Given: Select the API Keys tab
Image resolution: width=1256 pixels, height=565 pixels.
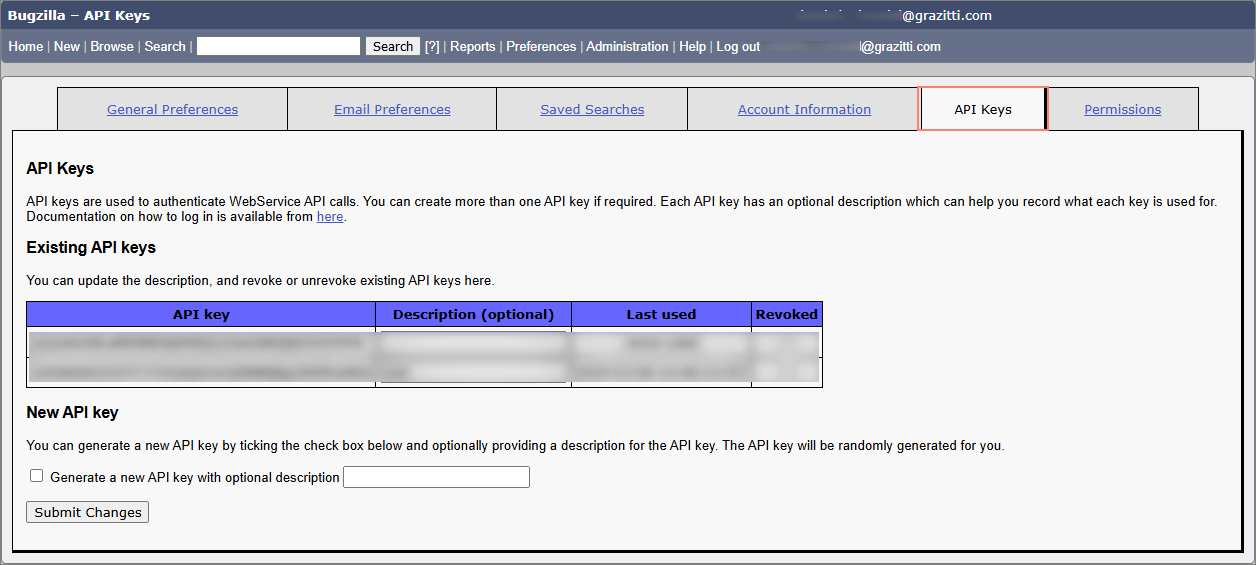Looking at the screenshot, I should tap(982, 110).
